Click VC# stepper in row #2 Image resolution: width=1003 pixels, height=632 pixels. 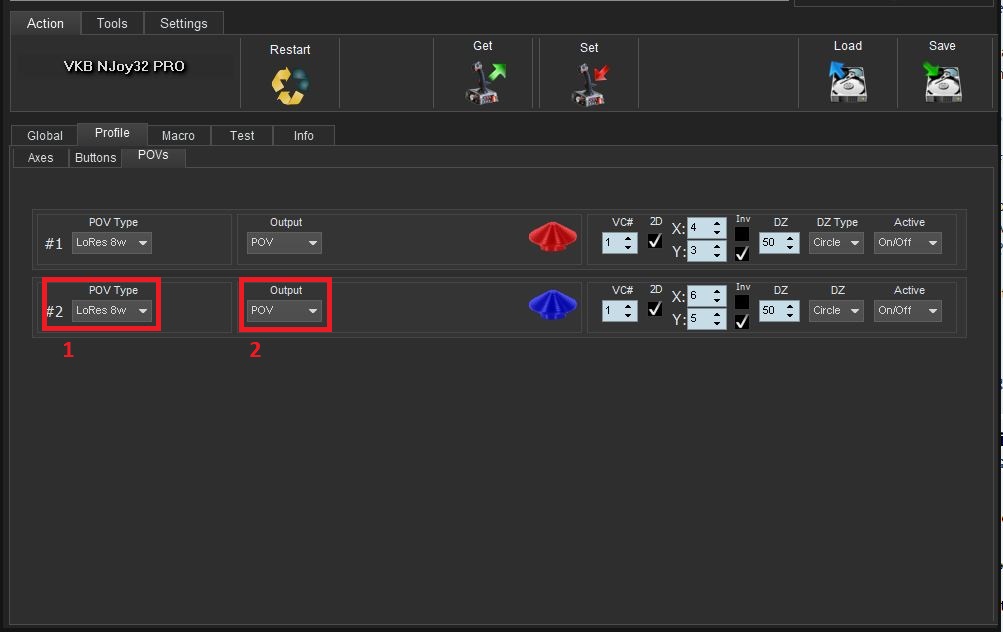(x=619, y=310)
